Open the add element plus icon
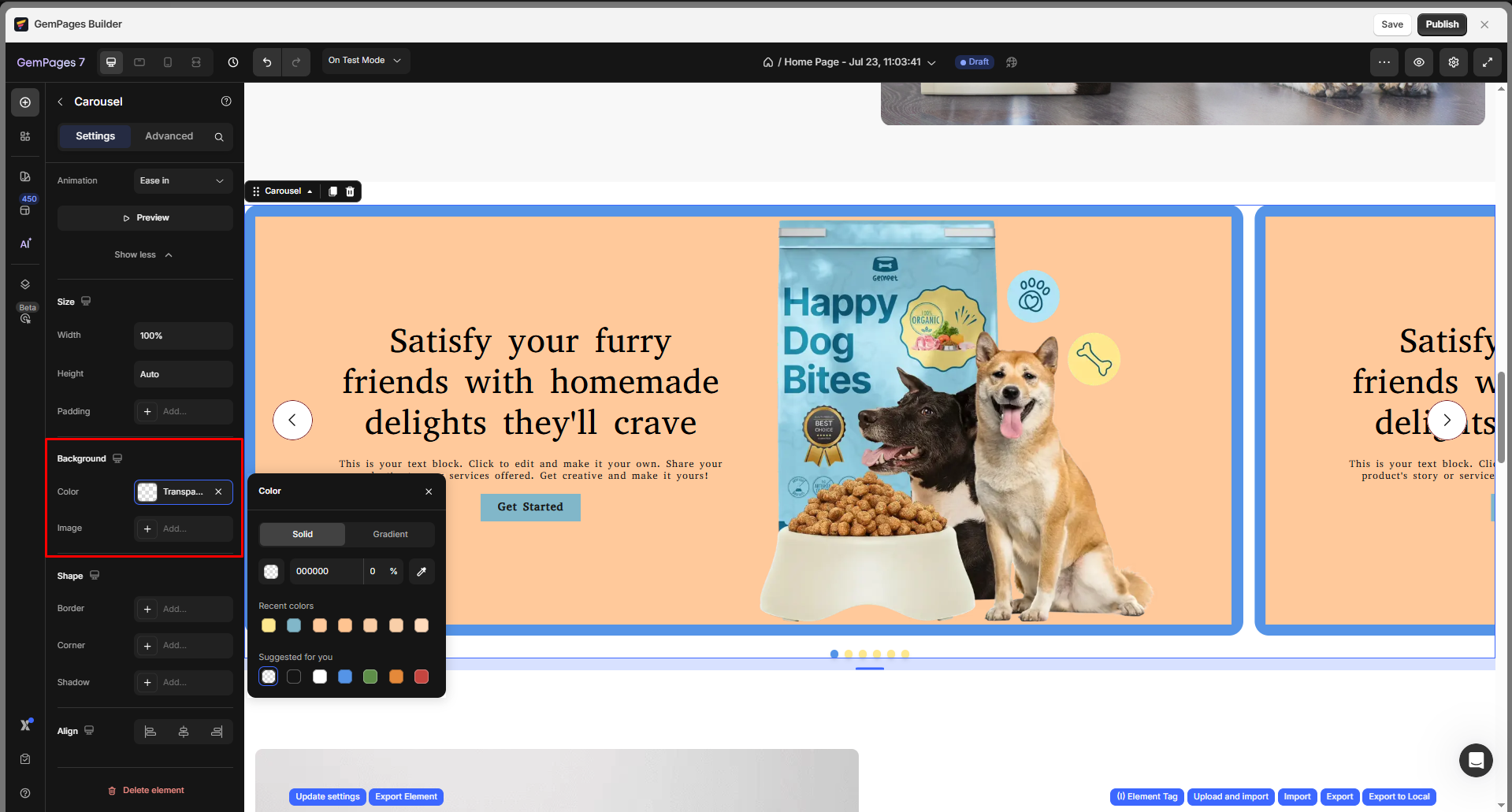 [x=25, y=102]
